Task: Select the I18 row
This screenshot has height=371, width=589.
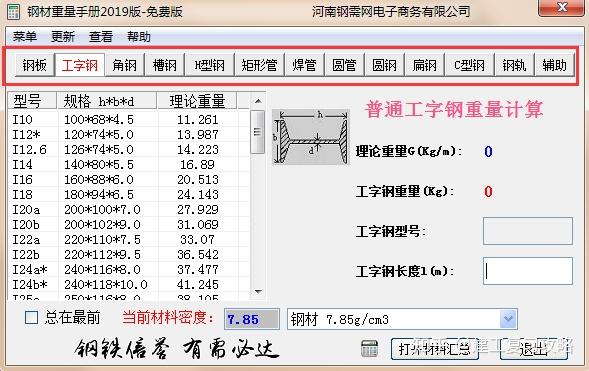Action: pyautogui.click(x=129, y=195)
